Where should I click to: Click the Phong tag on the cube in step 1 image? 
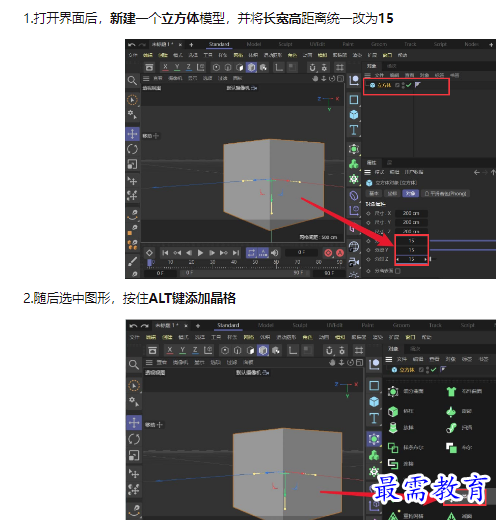(x=418, y=85)
